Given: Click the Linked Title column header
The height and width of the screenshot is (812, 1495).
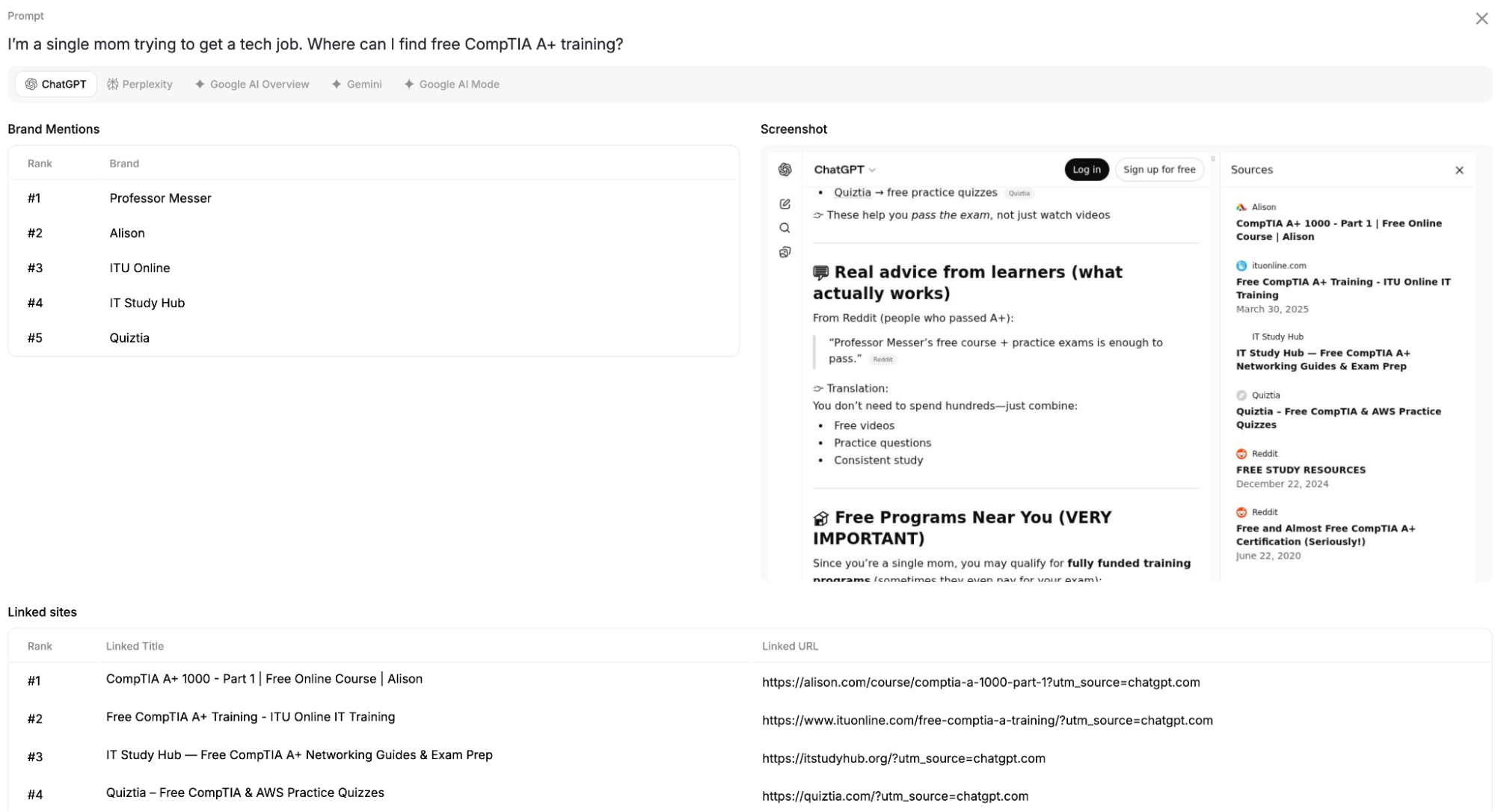Looking at the screenshot, I should click(x=135, y=646).
